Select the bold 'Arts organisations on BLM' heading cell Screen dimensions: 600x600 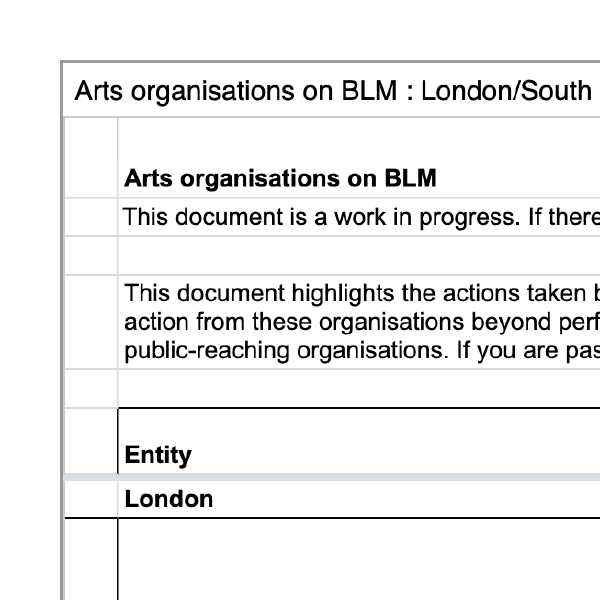pyautogui.click(x=359, y=158)
